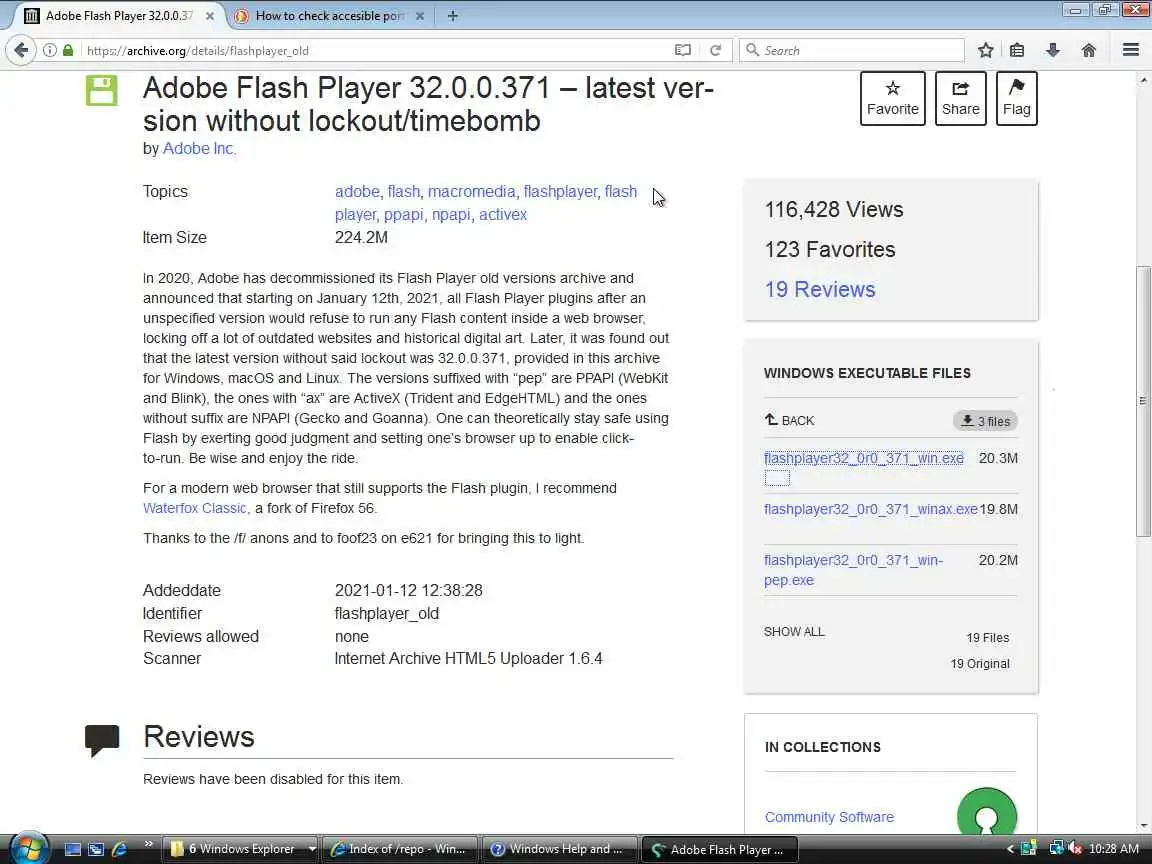Open the Community Software collection link

829,817
